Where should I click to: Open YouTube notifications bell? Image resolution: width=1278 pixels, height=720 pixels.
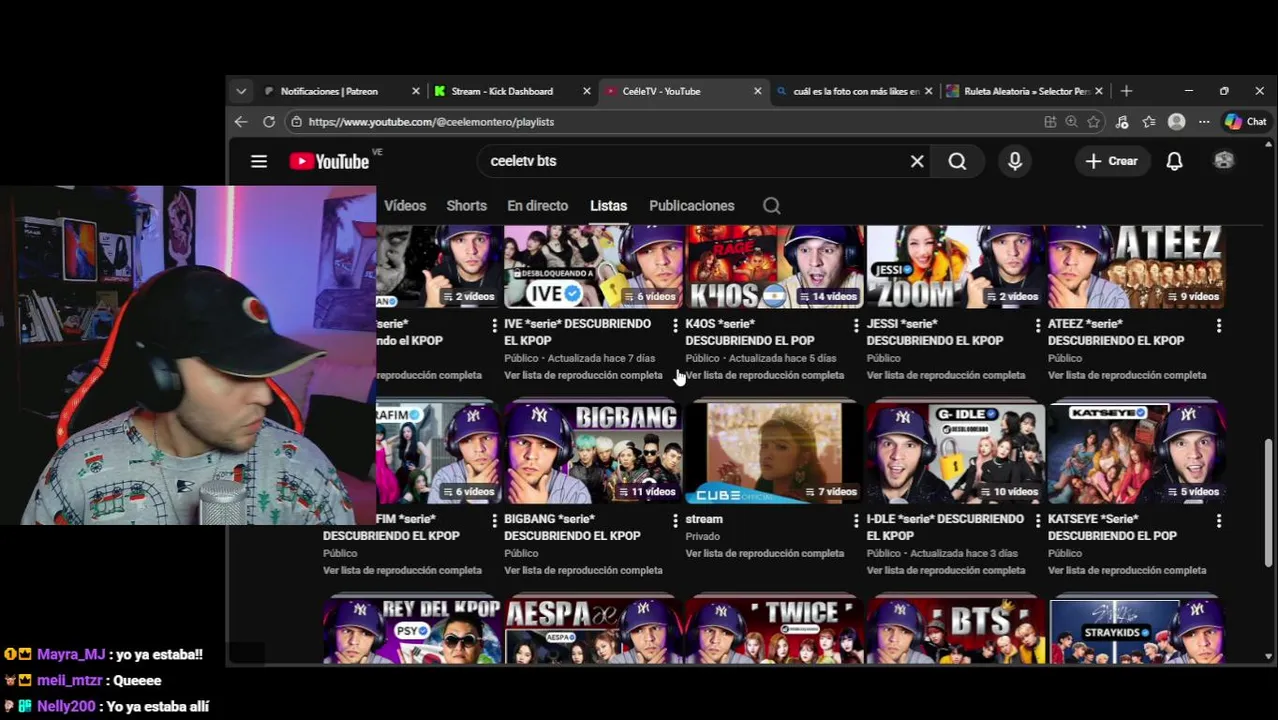[1174, 161]
